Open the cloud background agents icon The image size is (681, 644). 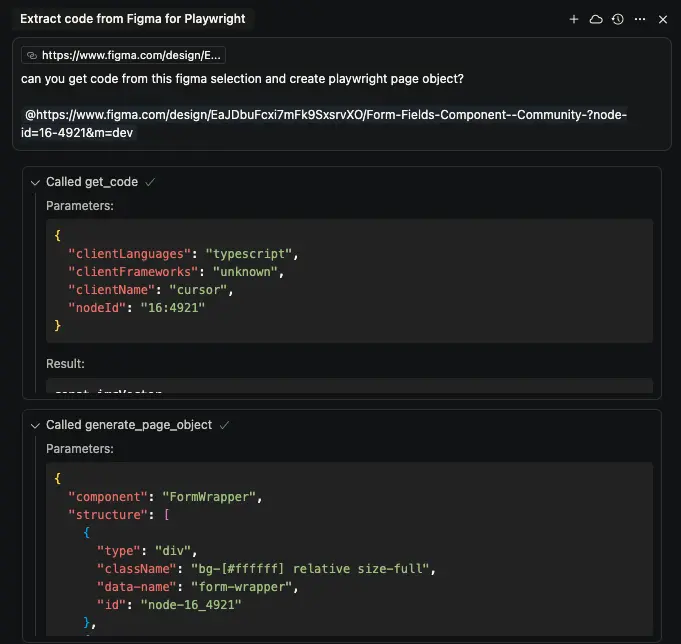tap(596, 19)
